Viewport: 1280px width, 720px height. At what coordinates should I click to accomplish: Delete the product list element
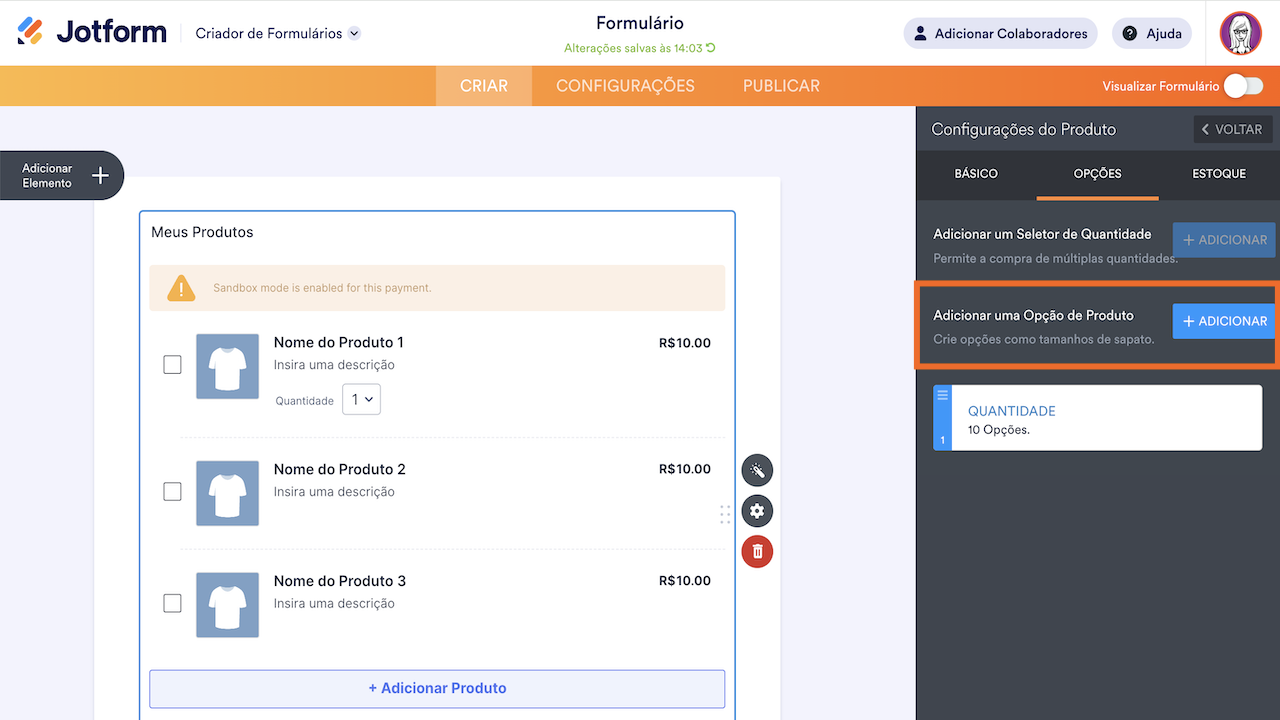[x=757, y=551]
